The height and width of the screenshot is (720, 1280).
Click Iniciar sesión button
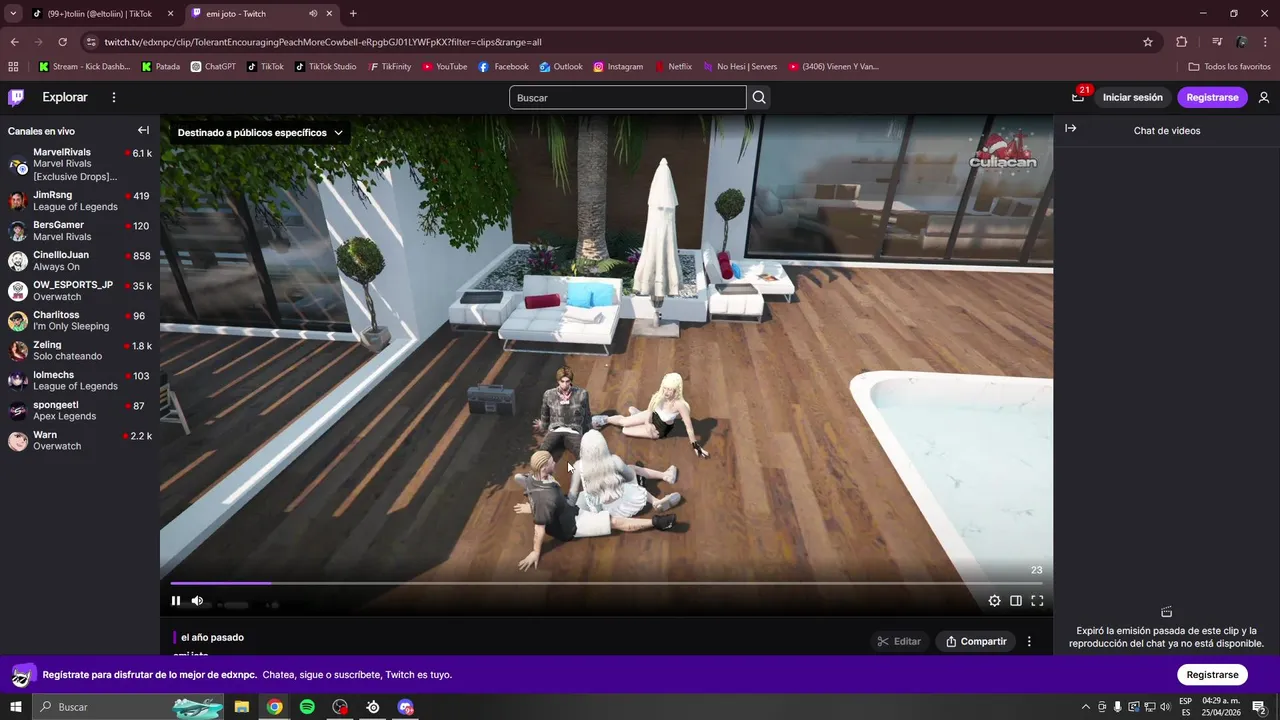click(1133, 97)
